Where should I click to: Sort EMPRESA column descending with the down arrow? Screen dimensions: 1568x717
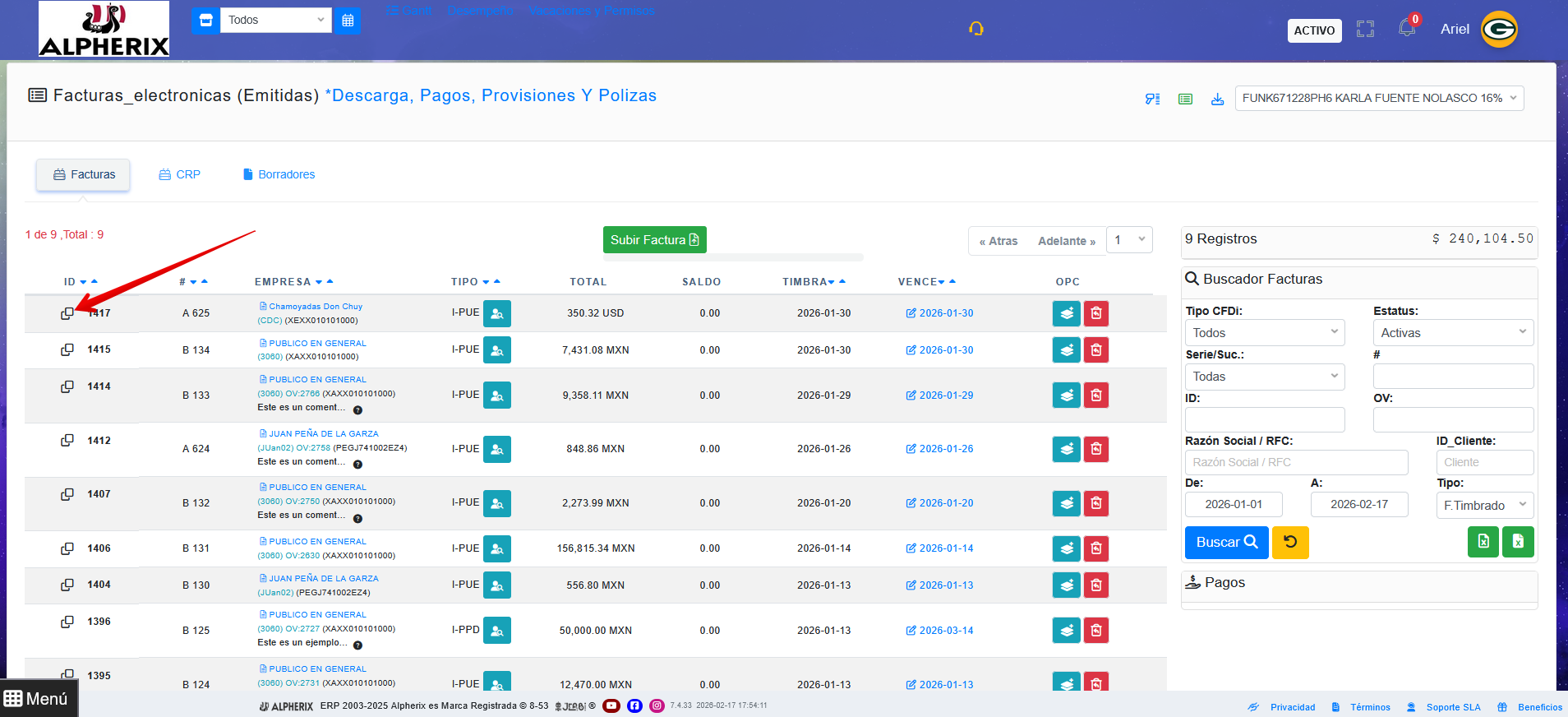tap(319, 282)
